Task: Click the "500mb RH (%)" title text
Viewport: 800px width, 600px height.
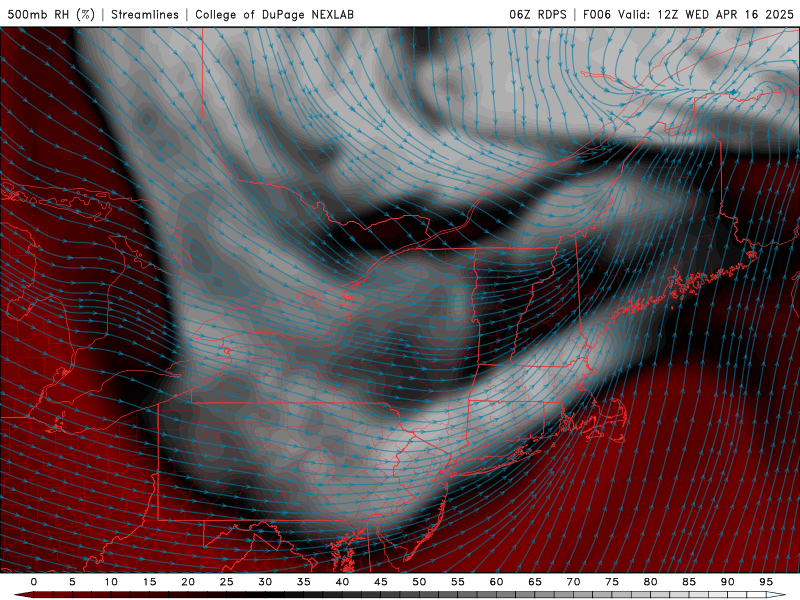Action: 51,14
